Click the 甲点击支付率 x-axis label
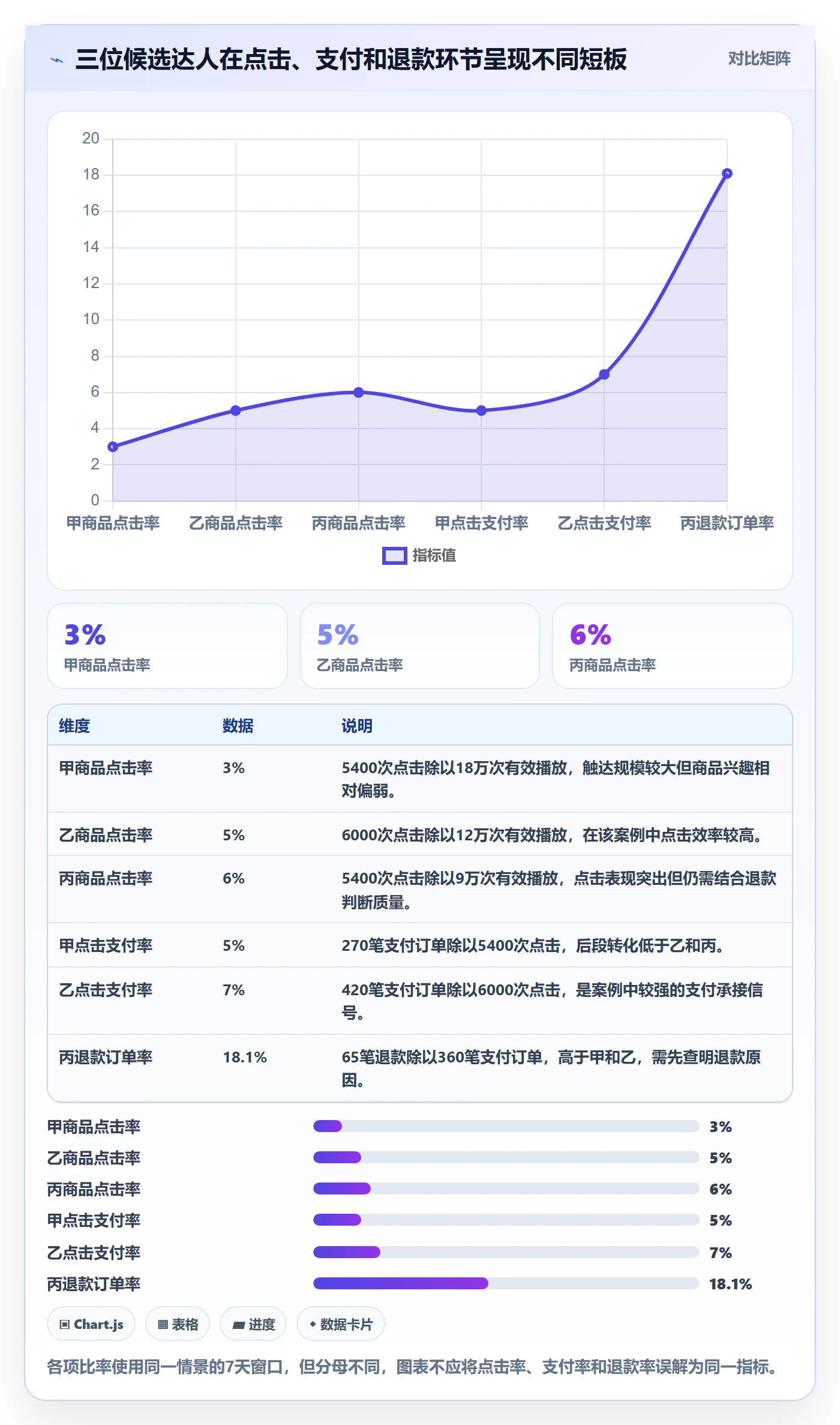The height and width of the screenshot is (1425, 840). tap(481, 523)
